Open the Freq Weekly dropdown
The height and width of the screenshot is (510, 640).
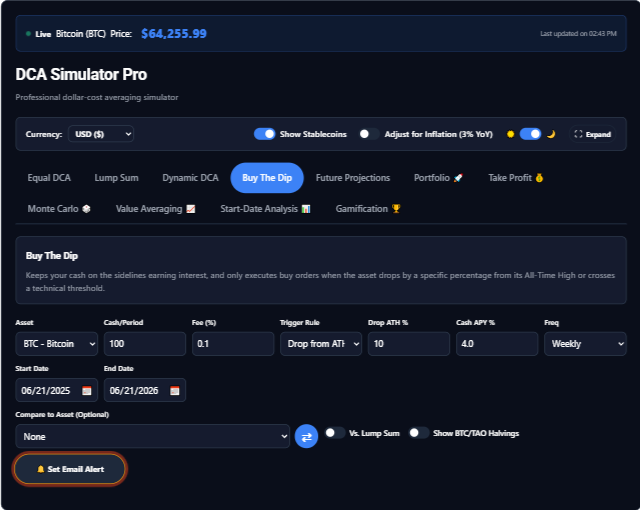pyautogui.click(x=585, y=344)
